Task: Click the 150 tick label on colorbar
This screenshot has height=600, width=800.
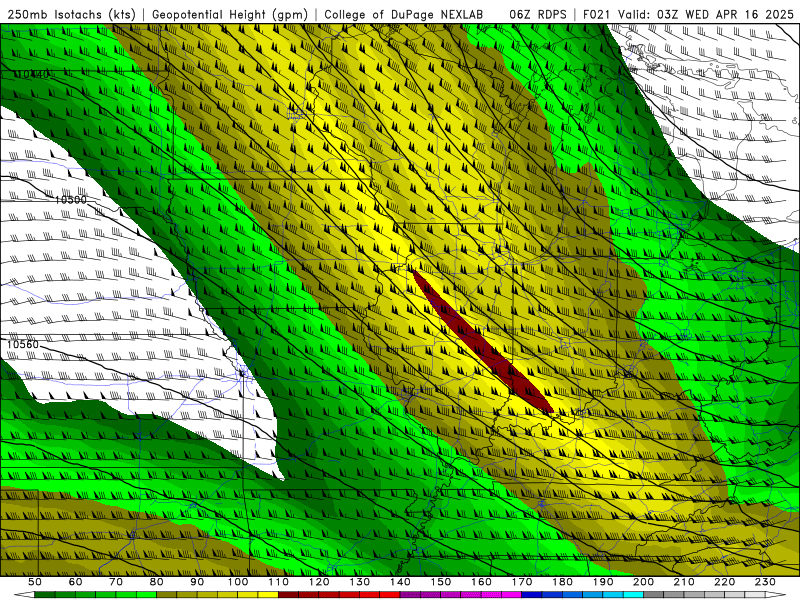Action: pos(441,582)
